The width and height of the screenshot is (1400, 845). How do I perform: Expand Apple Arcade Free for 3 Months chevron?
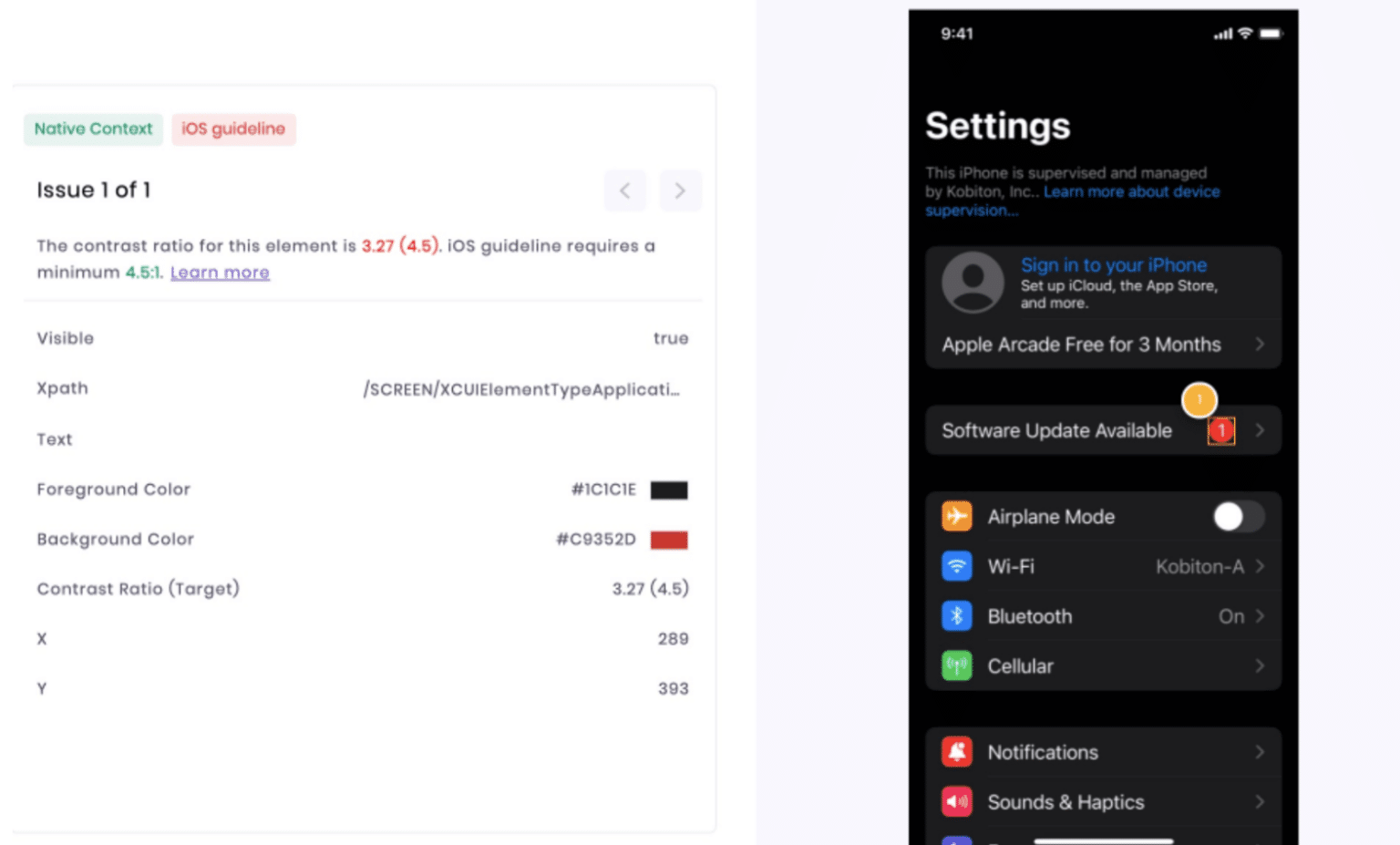pyautogui.click(x=1260, y=345)
